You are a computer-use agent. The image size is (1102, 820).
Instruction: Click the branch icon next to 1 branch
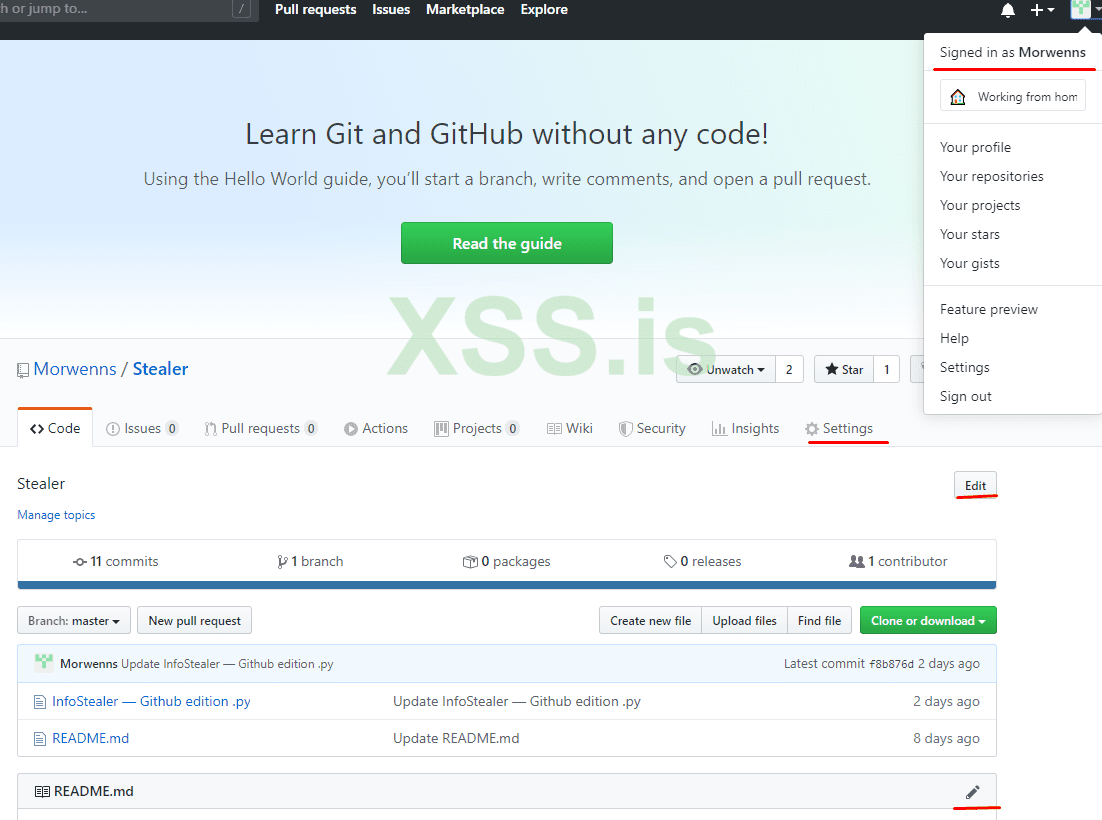tap(283, 561)
